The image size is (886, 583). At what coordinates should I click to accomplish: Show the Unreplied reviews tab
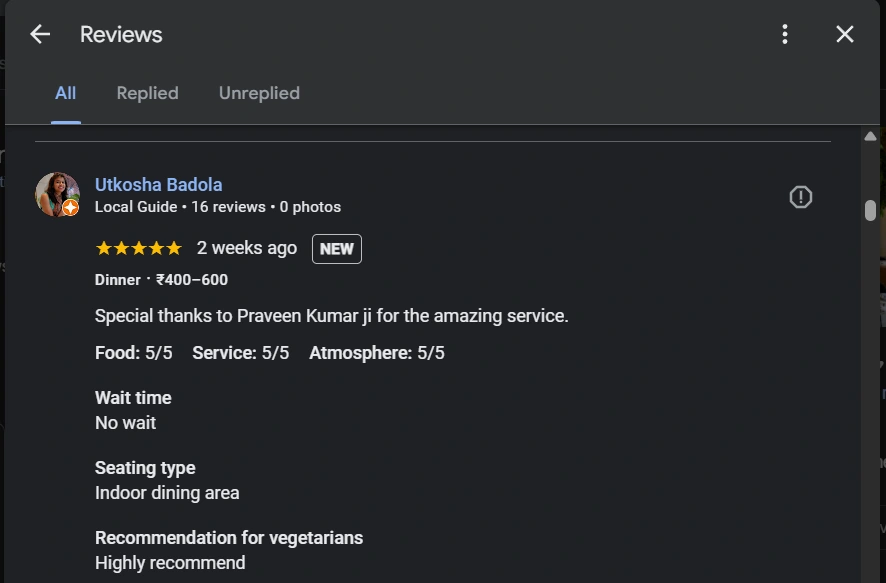pos(259,93)
